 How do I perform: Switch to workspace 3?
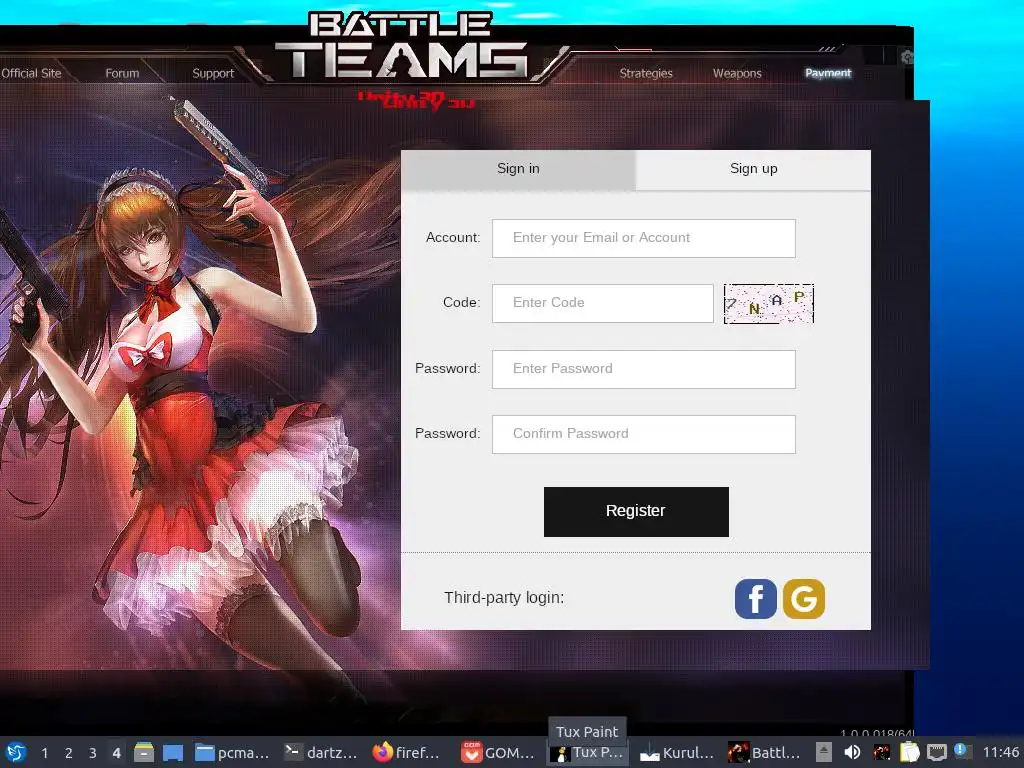[93, 753]
